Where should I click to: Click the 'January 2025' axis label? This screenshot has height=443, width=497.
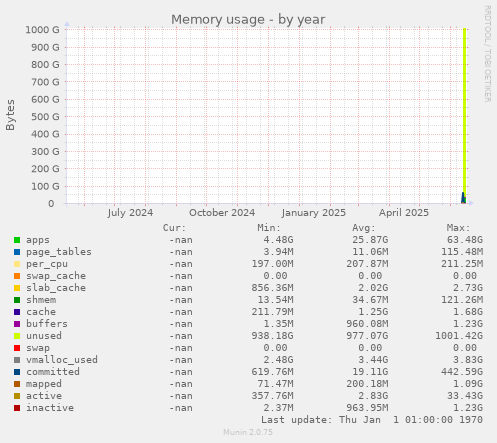pos(313,213)
